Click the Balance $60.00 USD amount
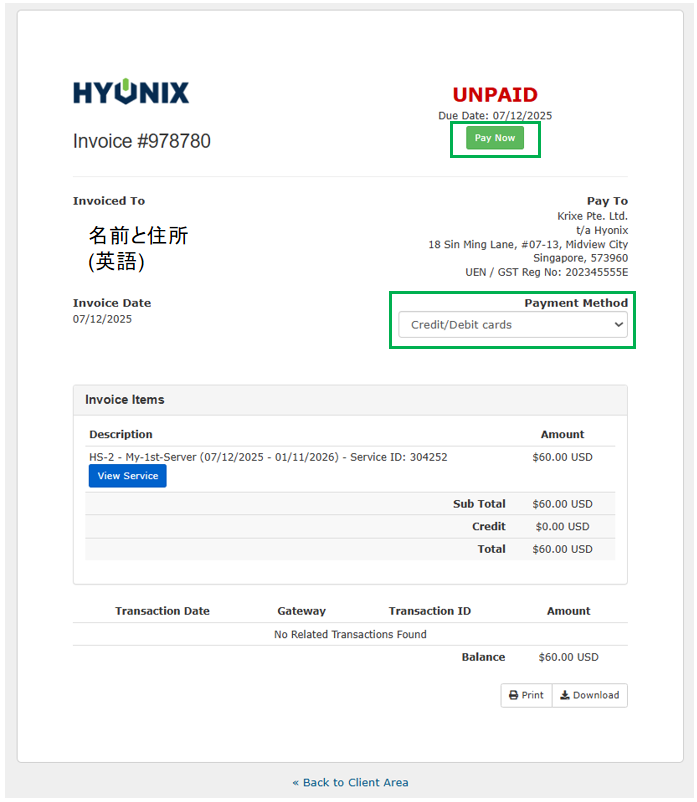Image resolution: width=697 pixels, height=802 pixels. coord(568,657)
